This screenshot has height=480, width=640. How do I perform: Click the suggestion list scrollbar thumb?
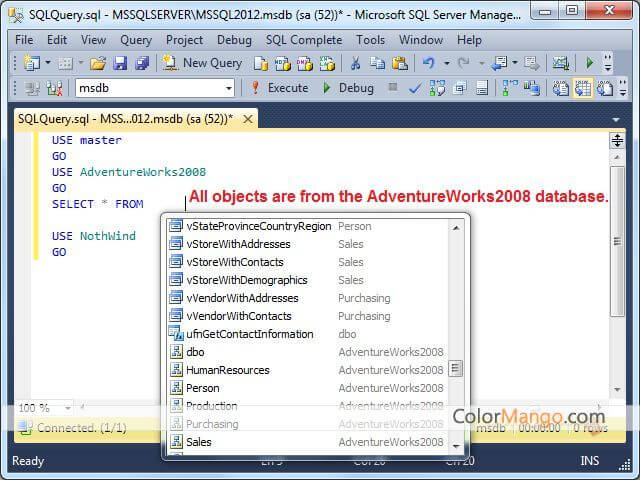(x=456, y=369)
